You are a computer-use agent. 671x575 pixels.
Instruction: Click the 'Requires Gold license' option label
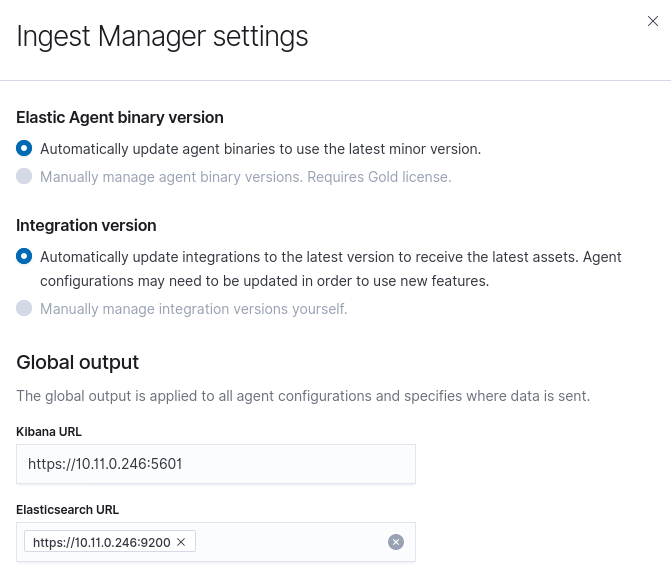click(x=245, y=177)
